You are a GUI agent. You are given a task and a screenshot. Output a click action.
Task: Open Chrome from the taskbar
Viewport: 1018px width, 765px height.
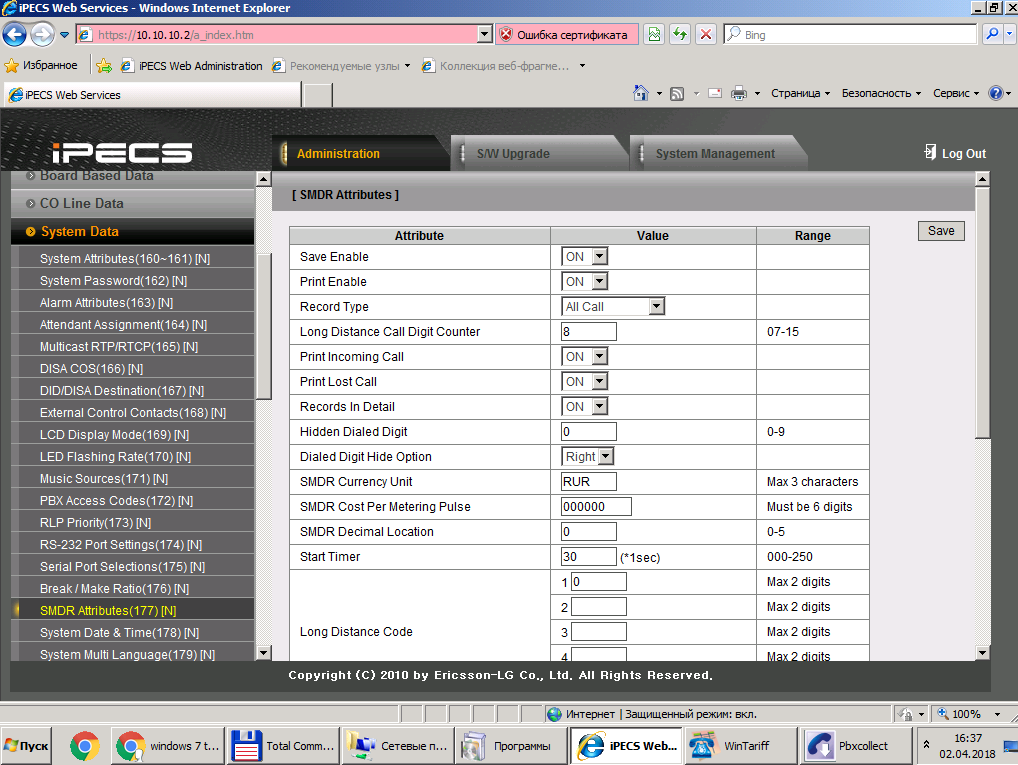(84, 746)
